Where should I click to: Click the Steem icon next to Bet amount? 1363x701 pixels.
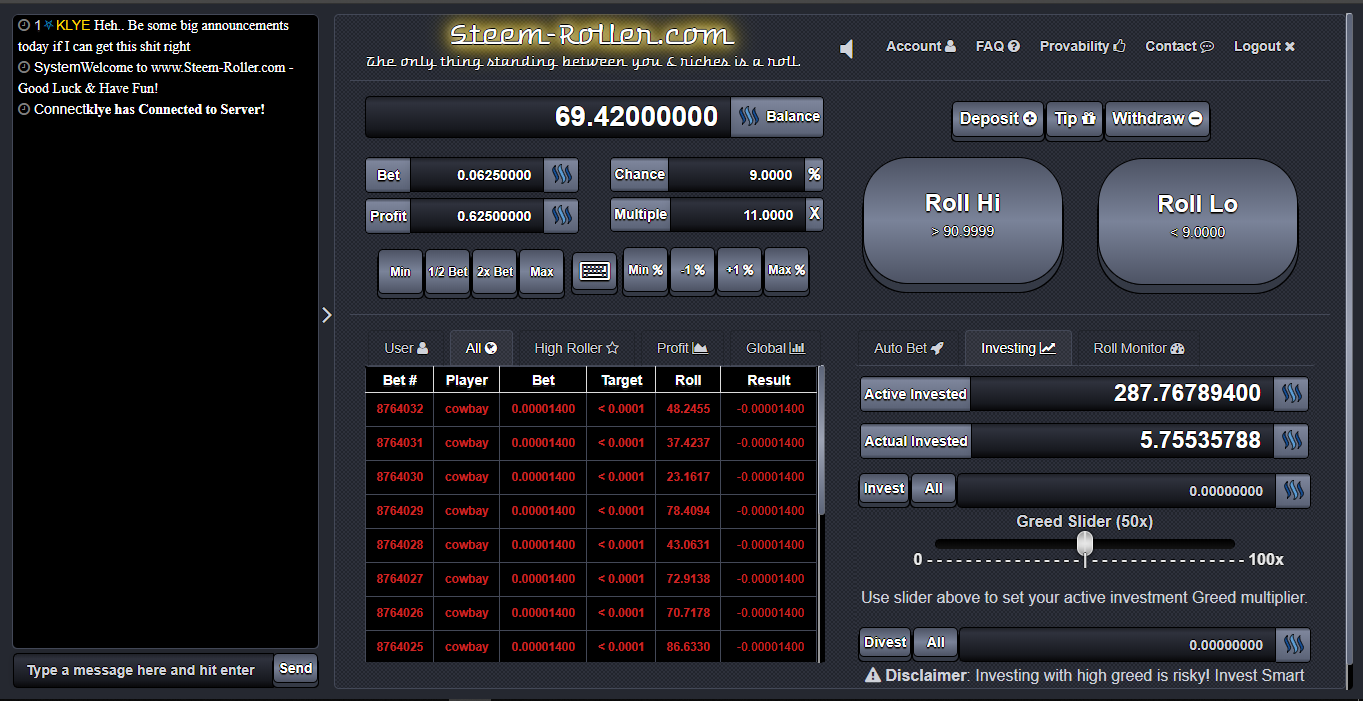pyautogui.click(x=561, y=175)
